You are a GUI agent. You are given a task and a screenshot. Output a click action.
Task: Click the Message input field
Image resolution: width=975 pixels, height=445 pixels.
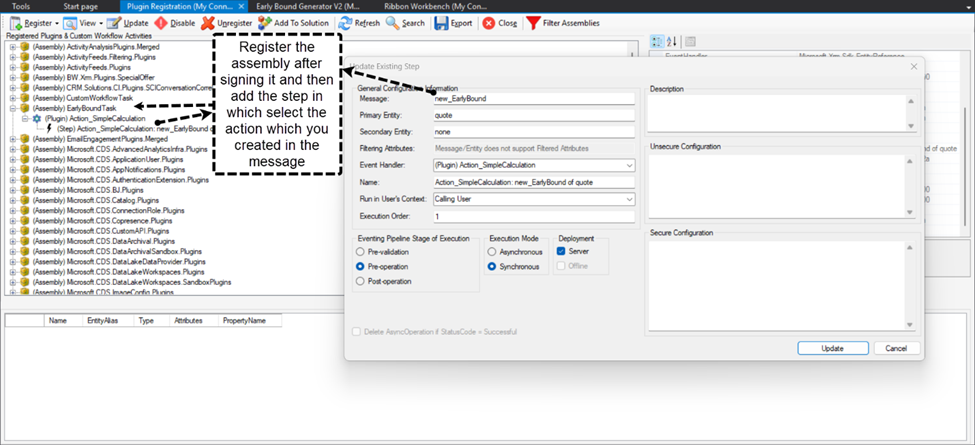point(534,98)
